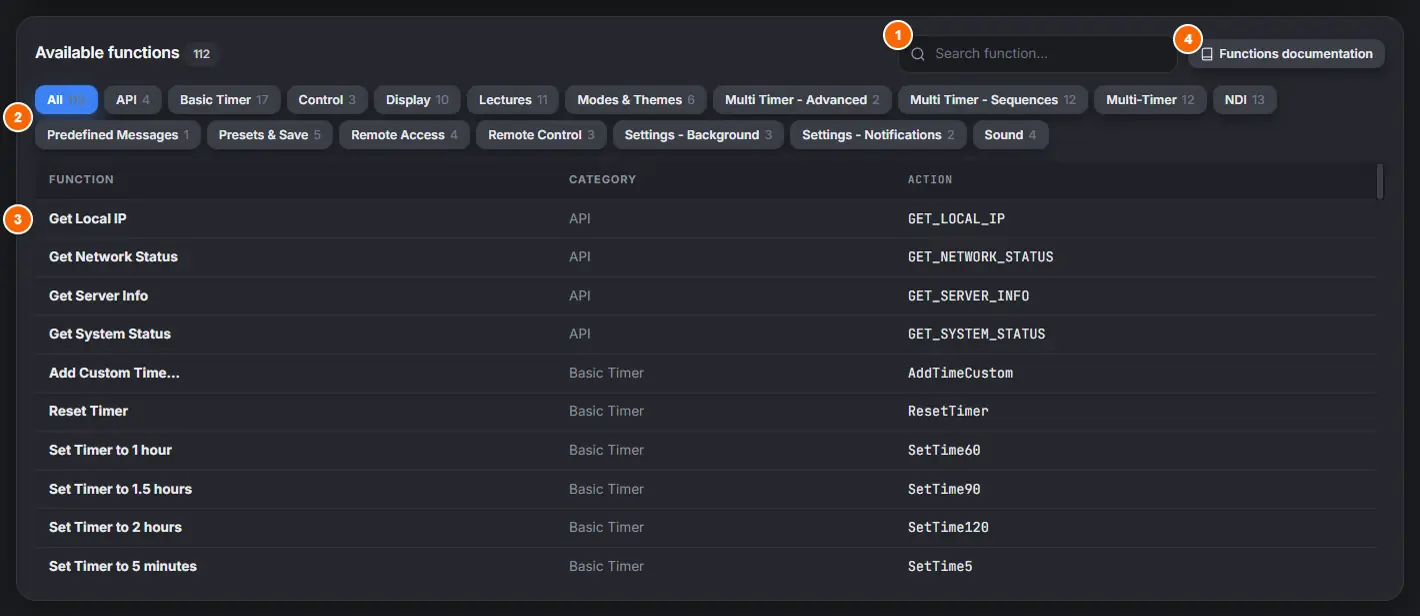The height and width of the screenshot is (616, 1420).
Task: Select the Get Server Info function
Action: 705,296
